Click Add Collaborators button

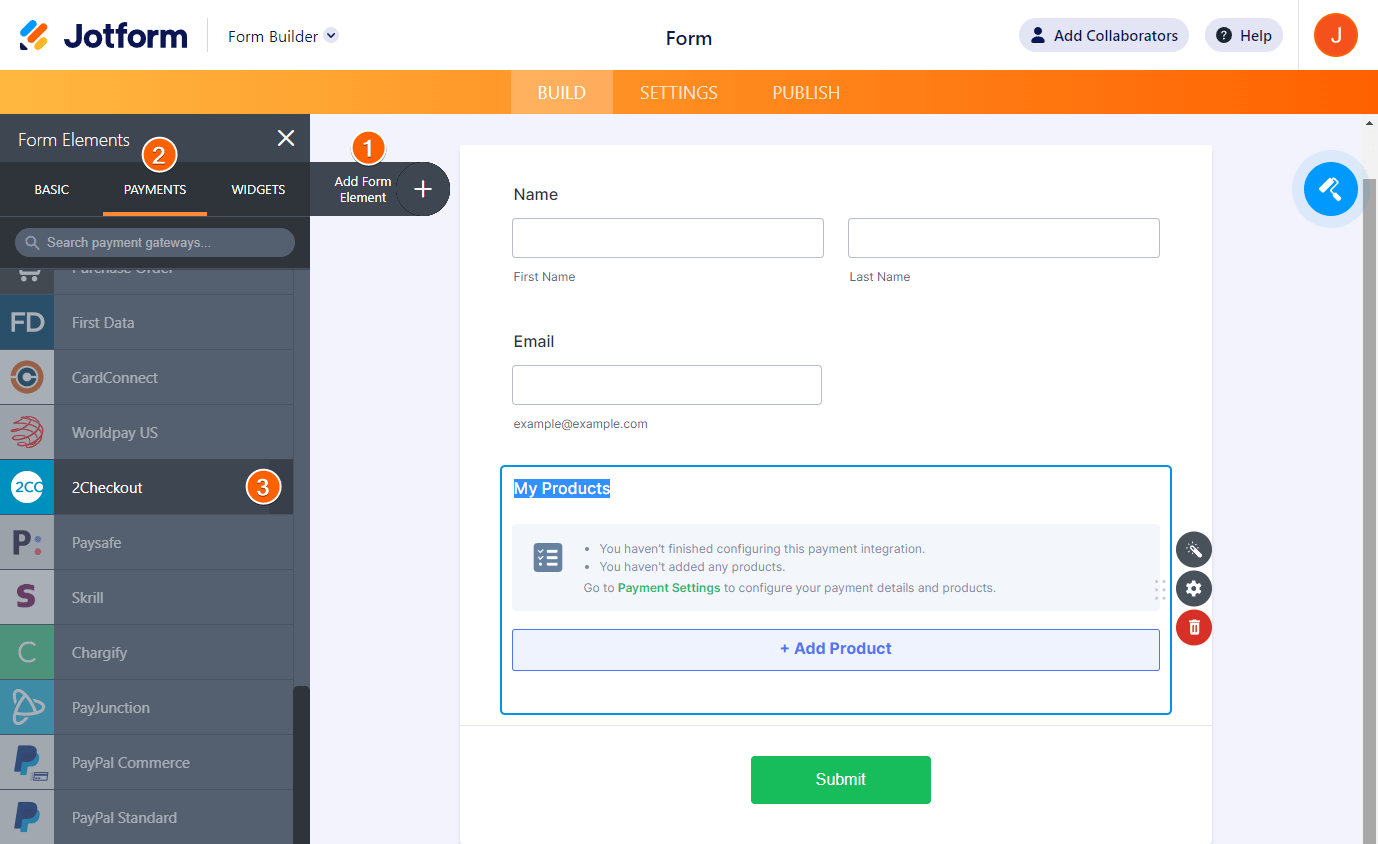(x=1104, y=35)
